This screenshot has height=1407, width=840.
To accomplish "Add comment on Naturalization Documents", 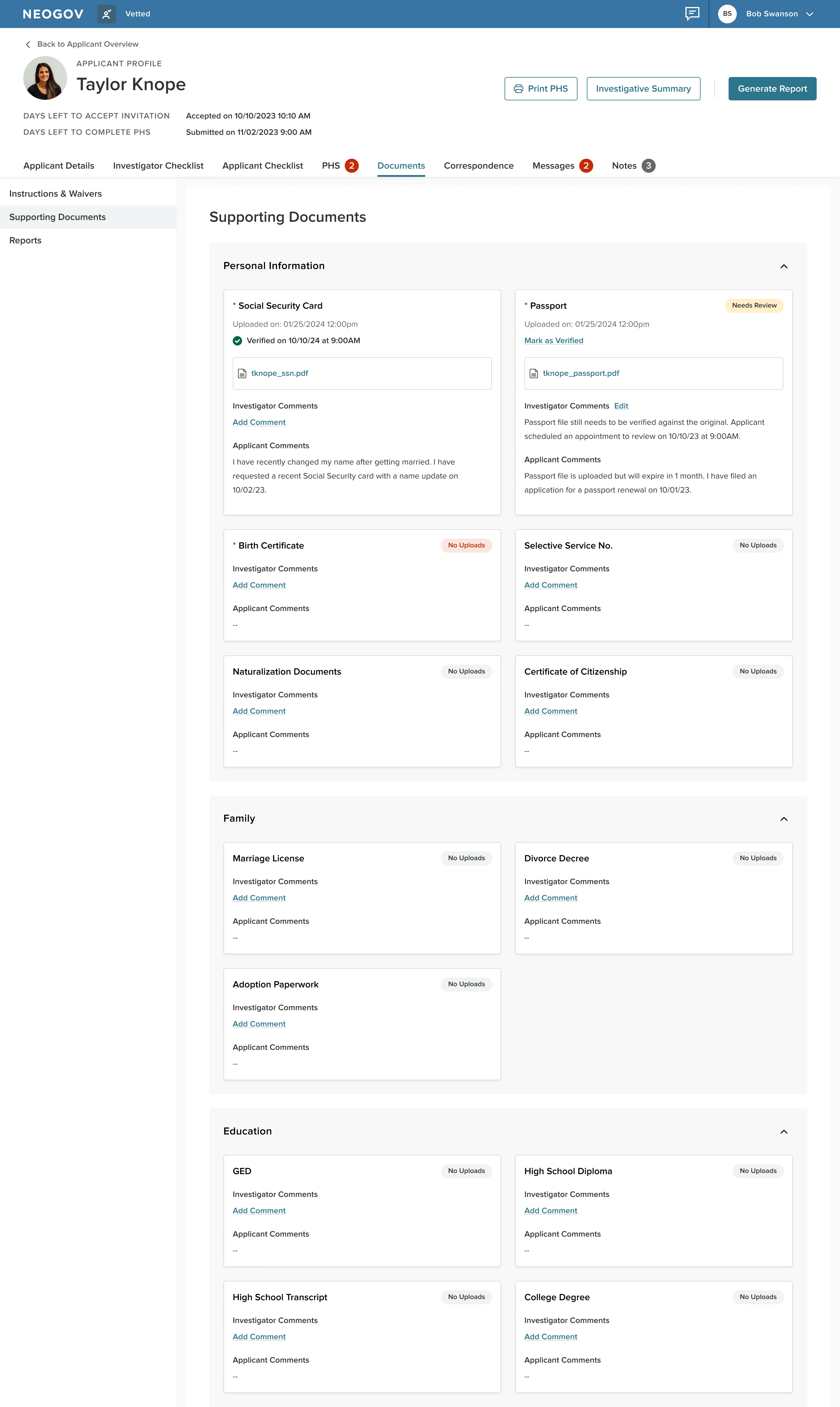I will (x=259, y=711).
